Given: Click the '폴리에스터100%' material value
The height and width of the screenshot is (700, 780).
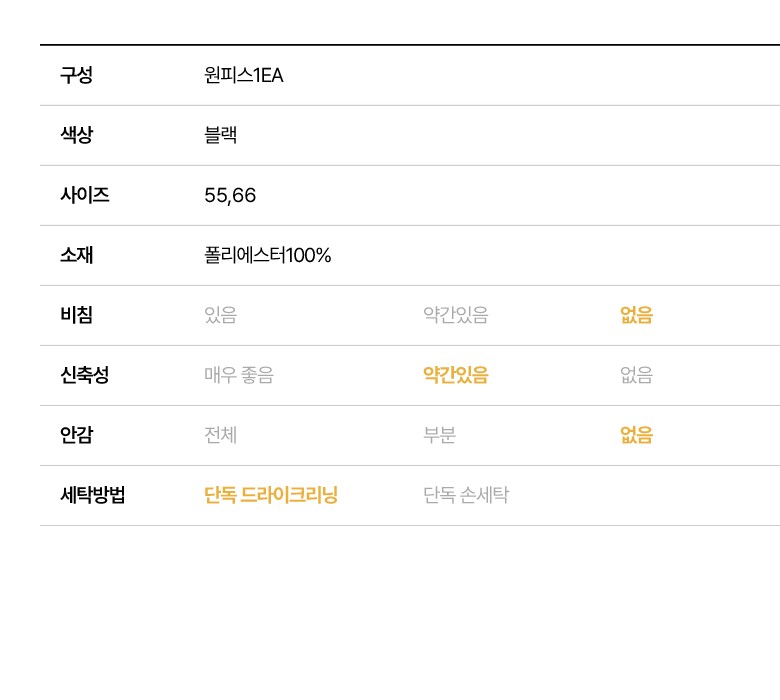Looking at the screenshot, I should pyautogui.click(x=267, y=255).
